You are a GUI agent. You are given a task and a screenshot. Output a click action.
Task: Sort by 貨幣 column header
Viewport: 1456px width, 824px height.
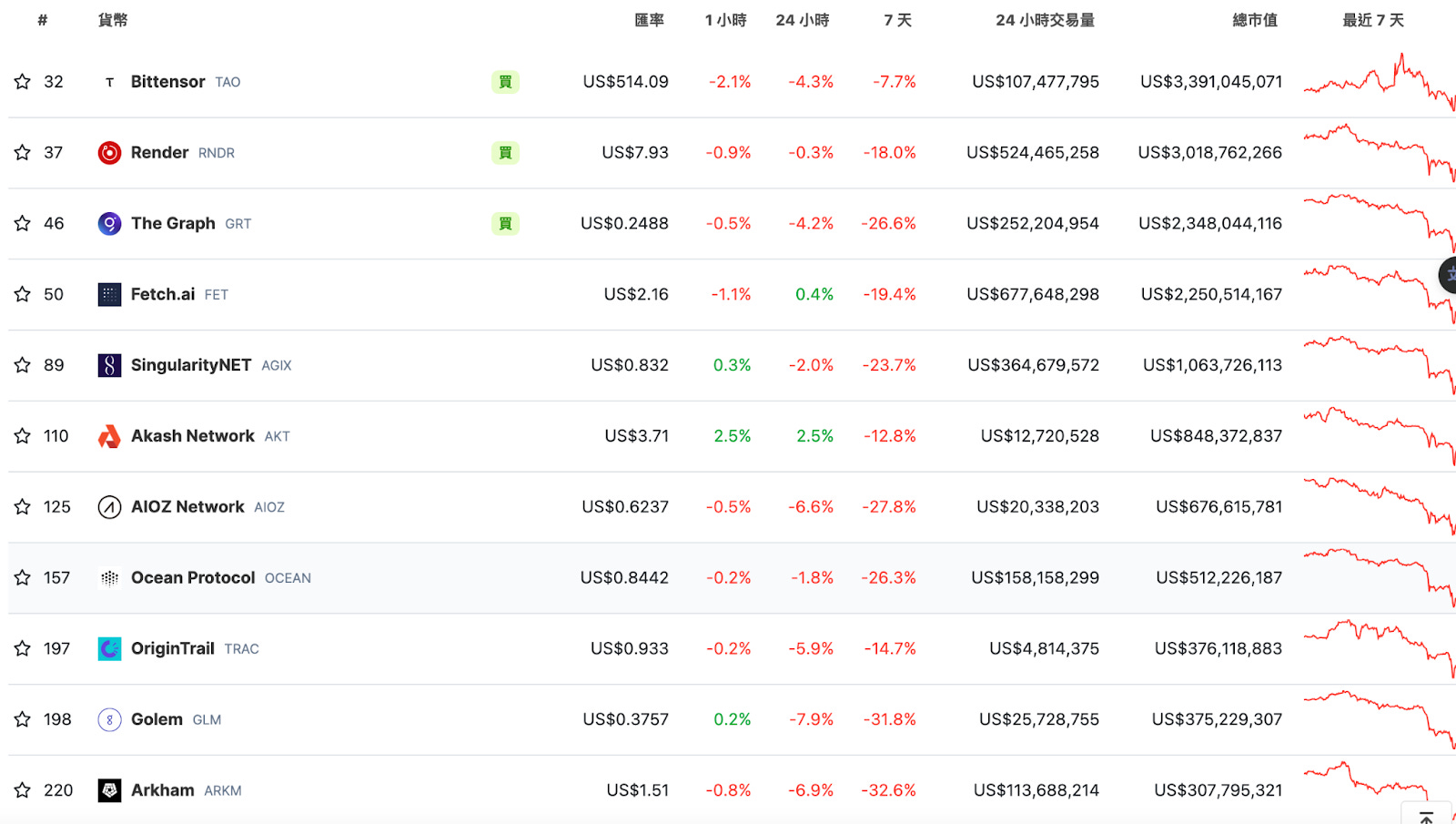point(113,20)
